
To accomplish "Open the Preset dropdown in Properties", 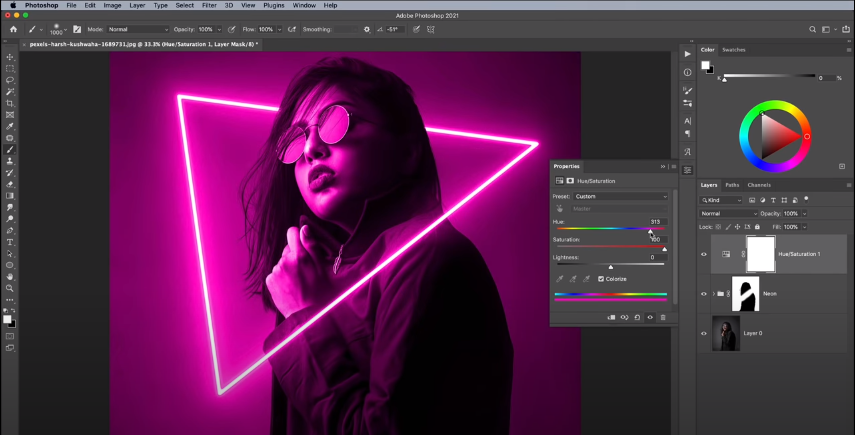I will tap(623, 196).
